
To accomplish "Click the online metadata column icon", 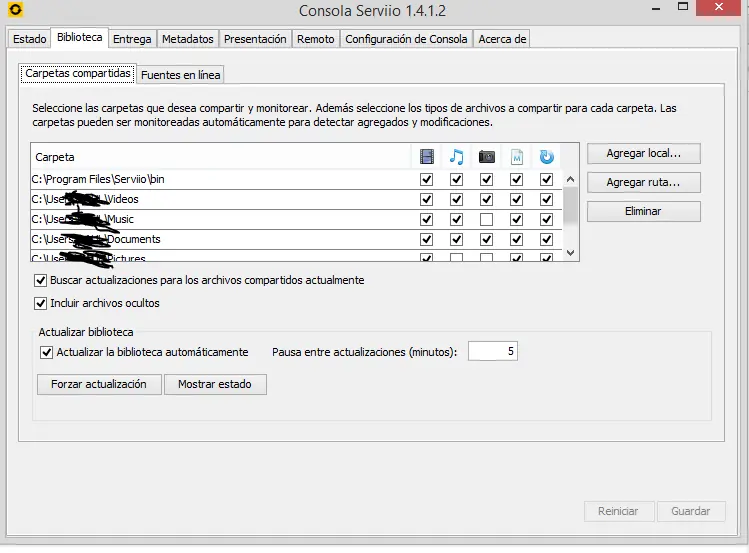I will click(517, 157).
